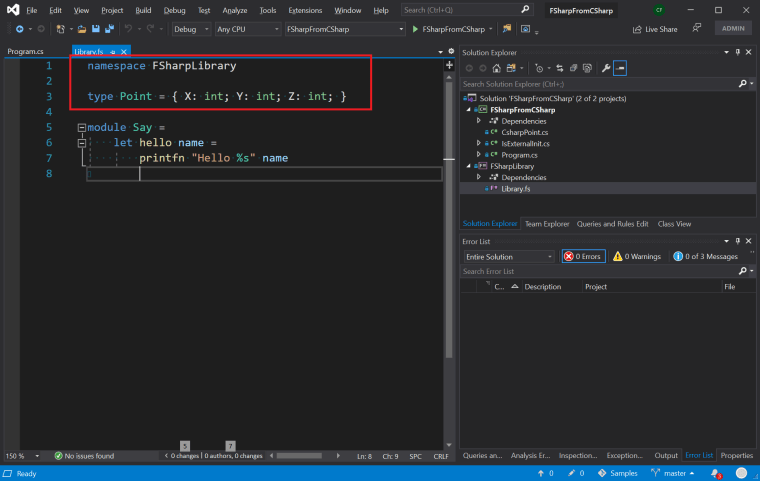Viewport: 760px width, 481px height.
Task: Open the Analyze menu
Action: click(x=235, y=10)
